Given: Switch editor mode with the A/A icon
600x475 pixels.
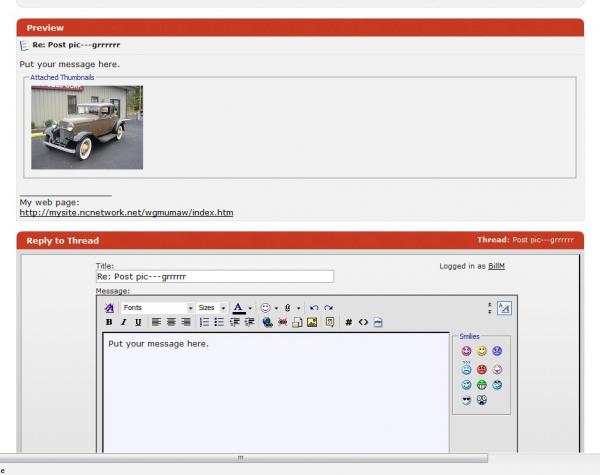Looking at the screenshot, I should pos(504,308).
